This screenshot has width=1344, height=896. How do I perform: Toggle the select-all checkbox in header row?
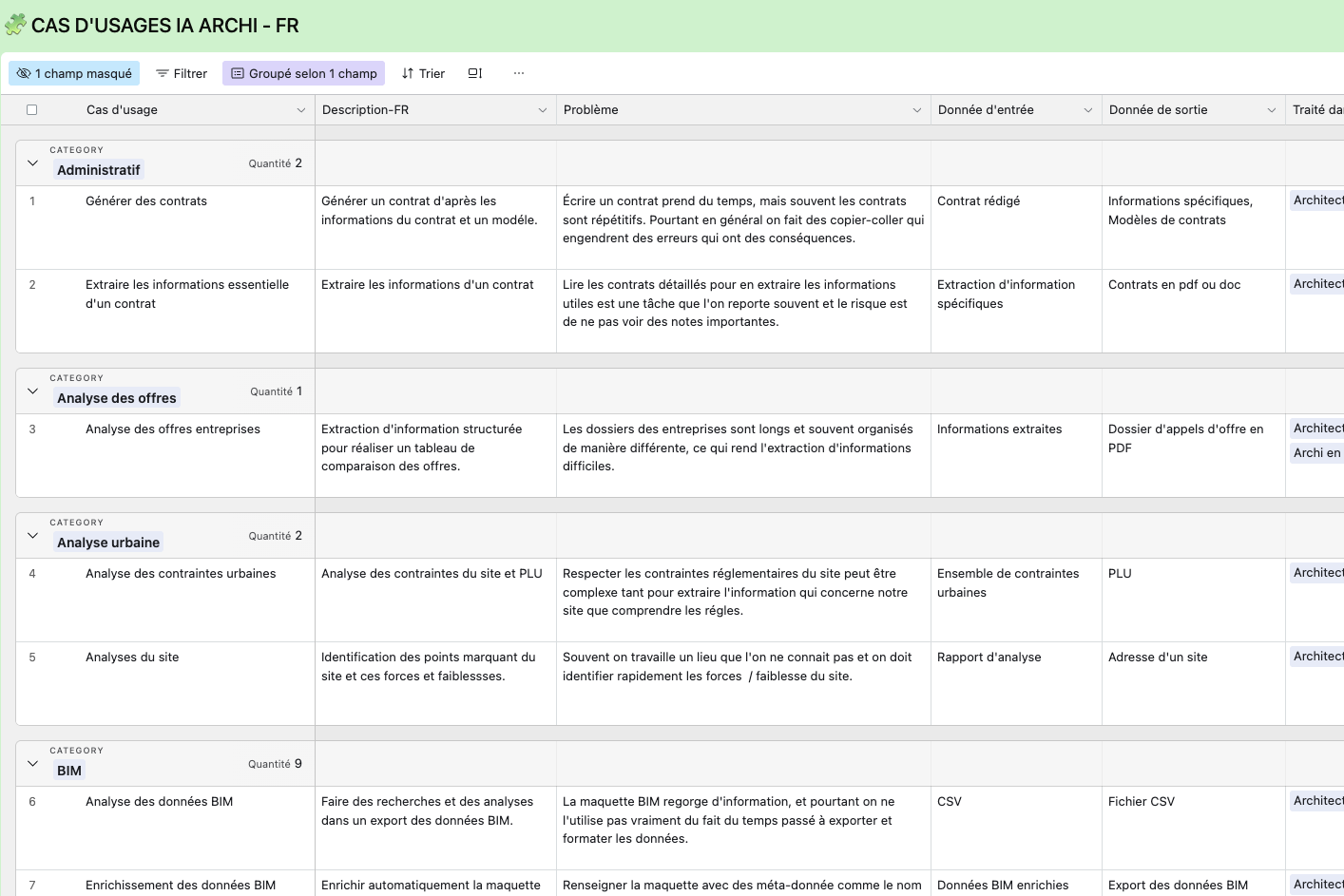(31, 109)
